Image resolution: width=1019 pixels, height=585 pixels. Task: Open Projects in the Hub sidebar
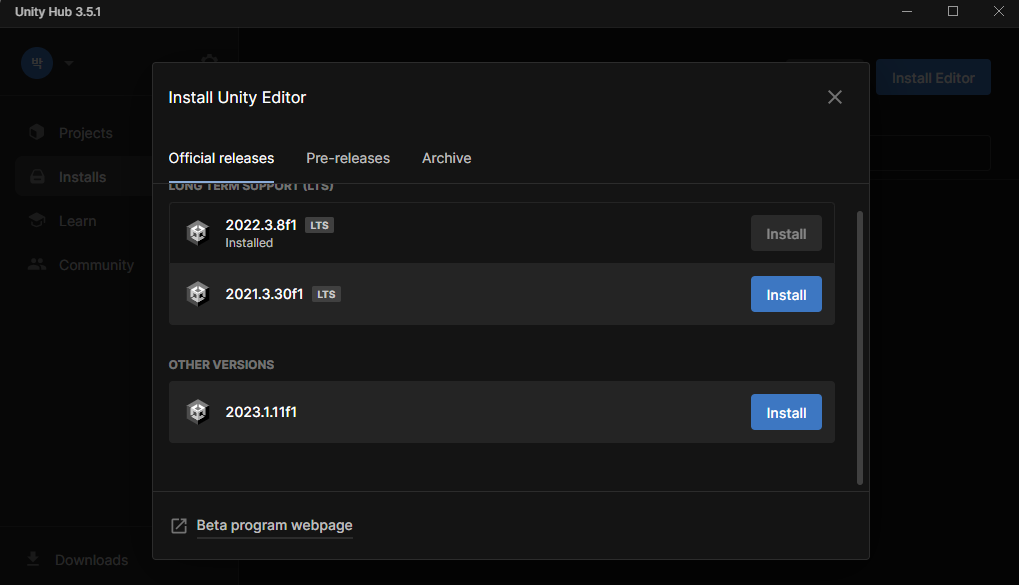(x=86, y=133)
